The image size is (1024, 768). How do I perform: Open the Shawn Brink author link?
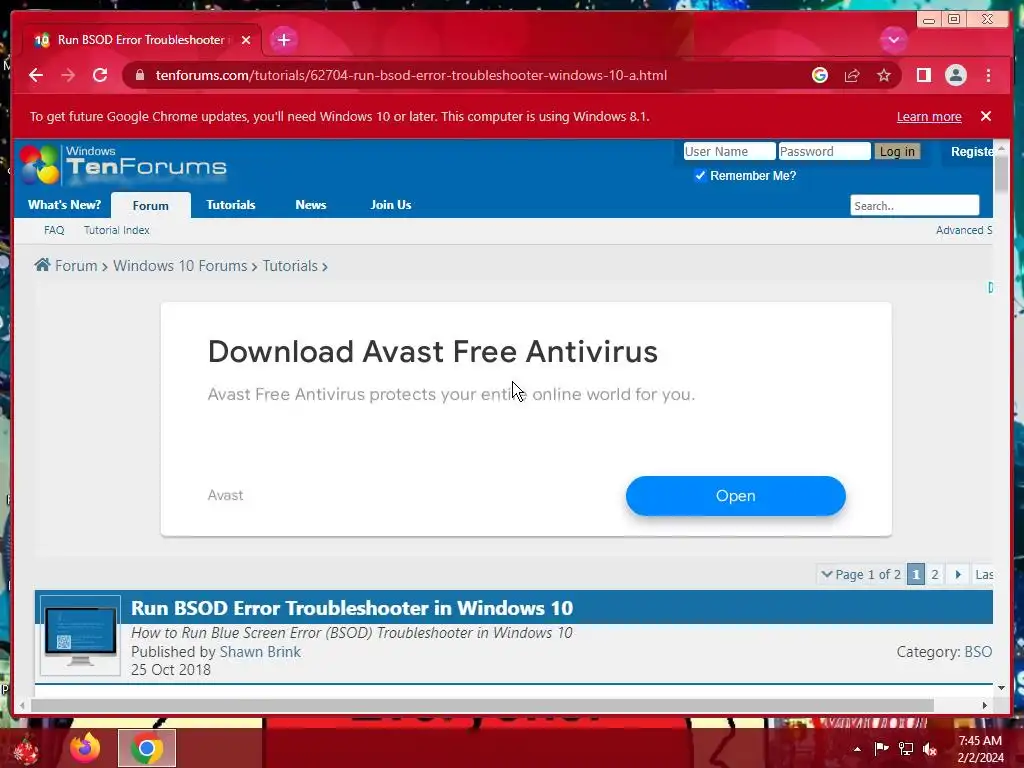[260, 652]
